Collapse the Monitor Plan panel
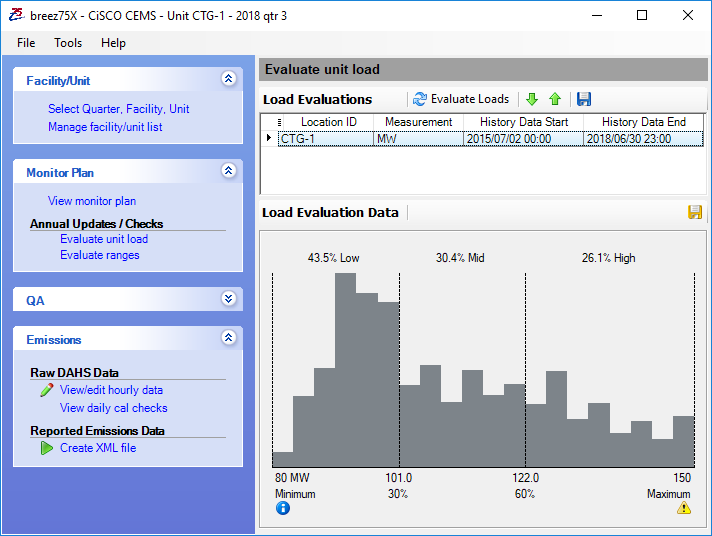The height and width of the screenshot is (536, 712). coord(229,171)
